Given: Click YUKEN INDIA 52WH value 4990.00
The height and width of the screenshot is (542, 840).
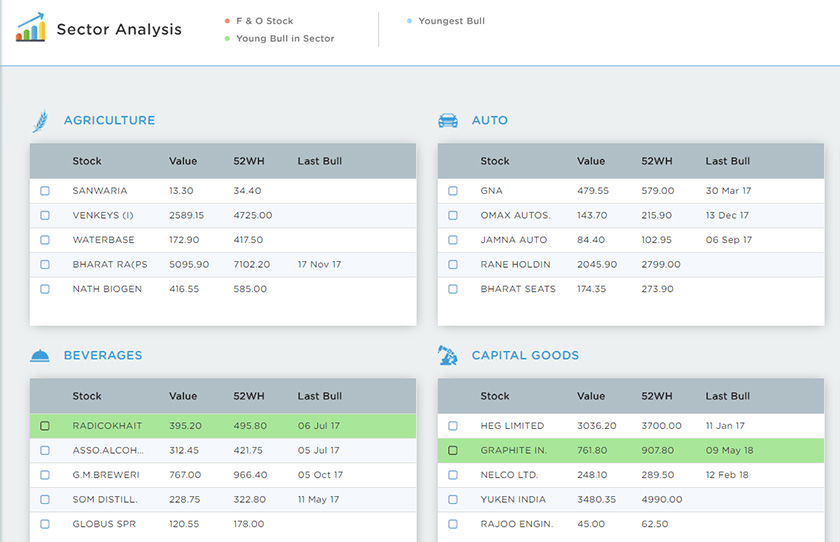Looking at the screenshot, I should (662, 500).
